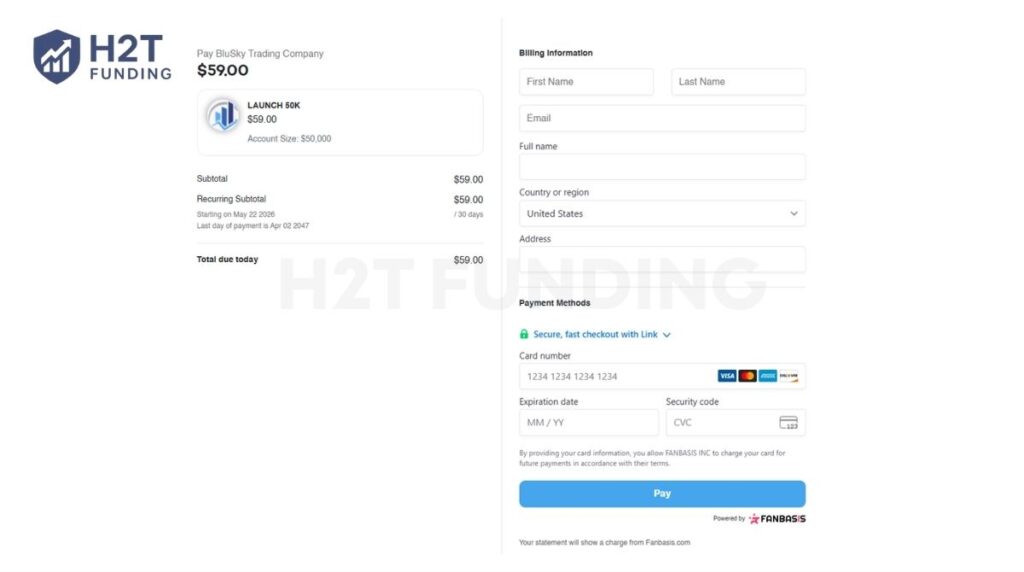Click the '/ 30 days' billing interval text
Screen dimensions: 1024x572
point(468,214)
